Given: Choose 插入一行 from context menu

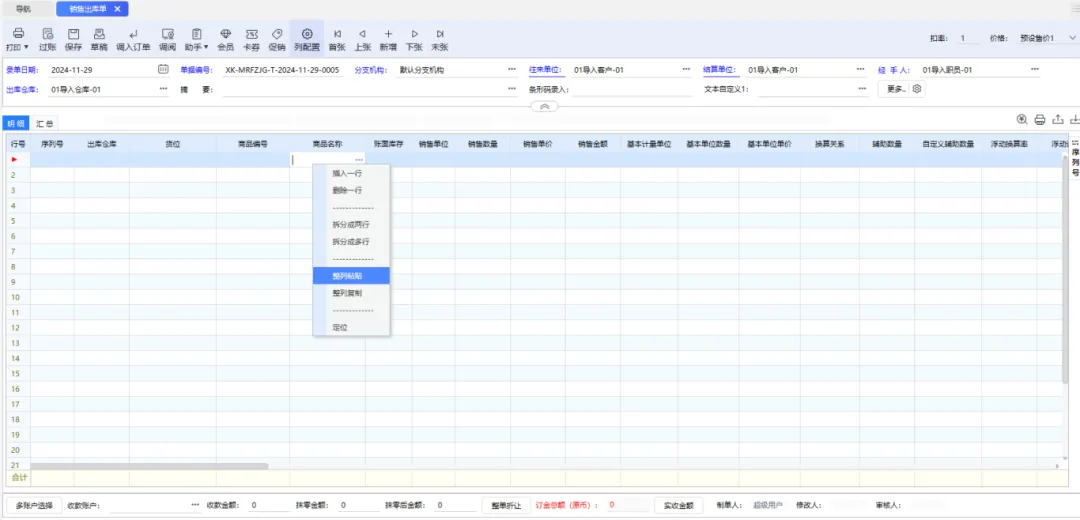Looking at the screenshot, I should tap(351, 173).
